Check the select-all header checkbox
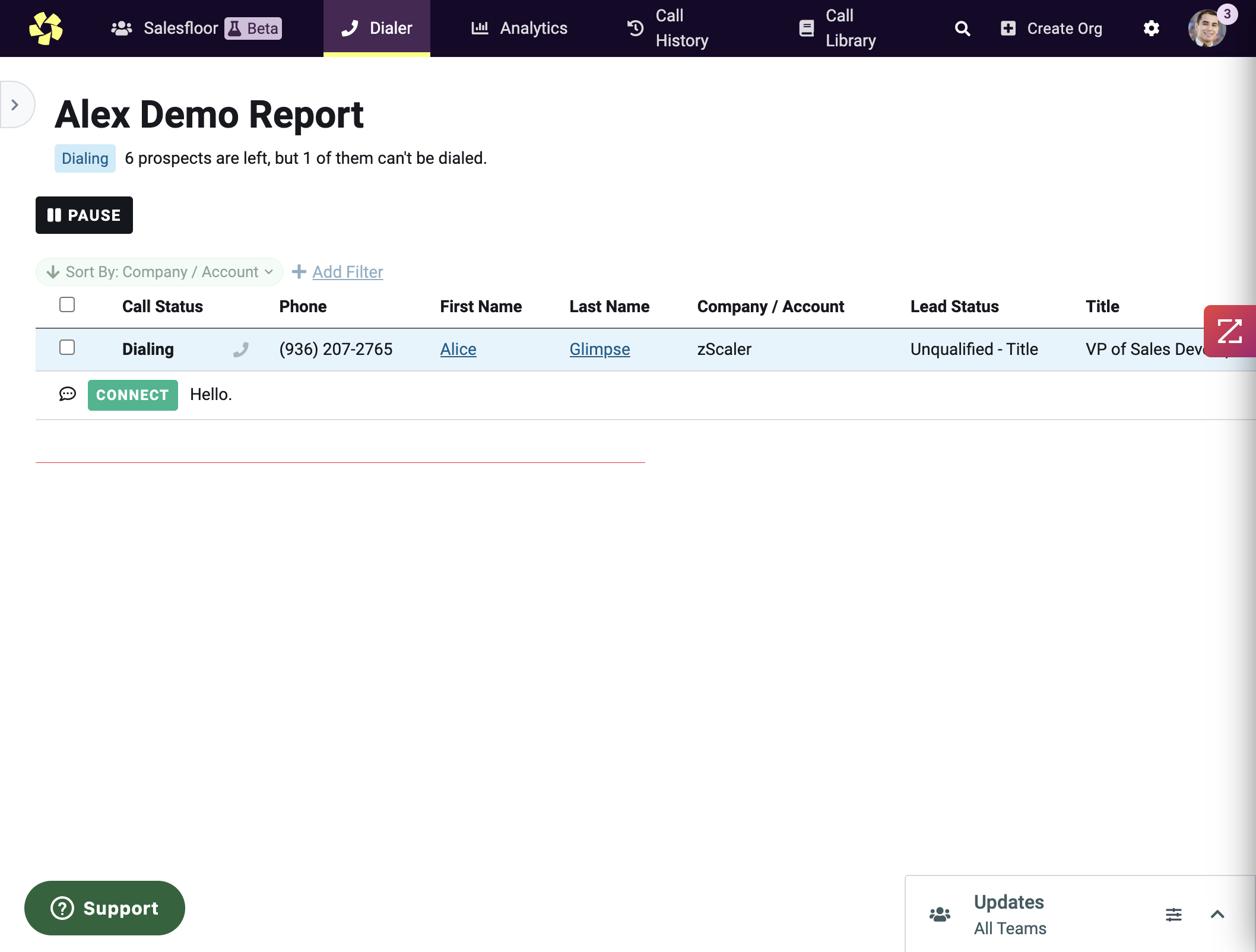Screen dimensions: 1256x952 click(67, 304)
